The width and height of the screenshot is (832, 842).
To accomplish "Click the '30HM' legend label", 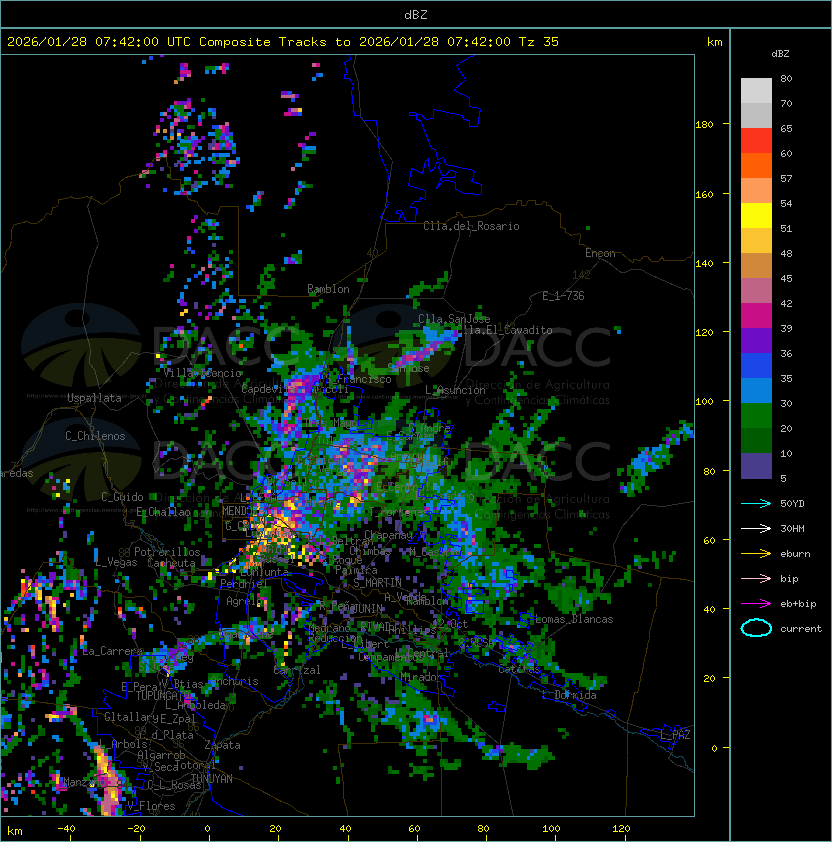I will [792, 528].
